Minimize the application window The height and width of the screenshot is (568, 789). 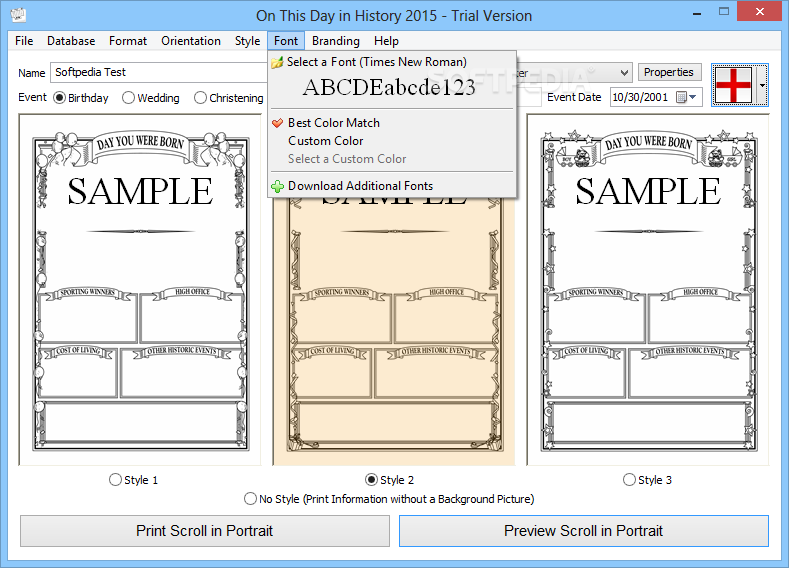point(697,13)
